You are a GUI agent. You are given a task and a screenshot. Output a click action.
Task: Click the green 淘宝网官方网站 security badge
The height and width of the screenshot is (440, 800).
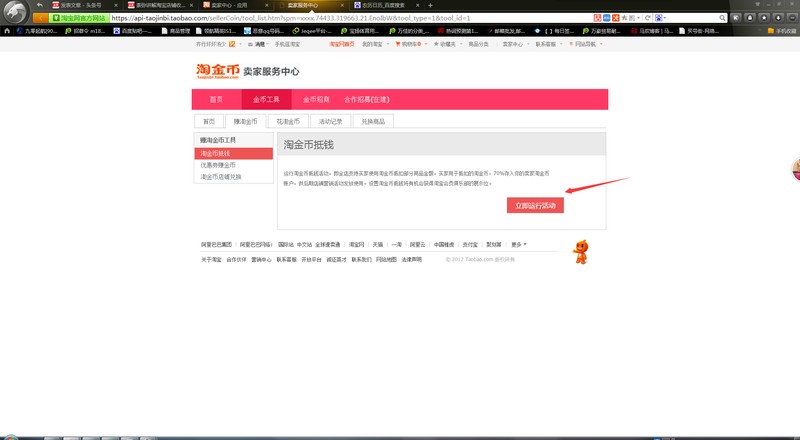pos(79,18)
